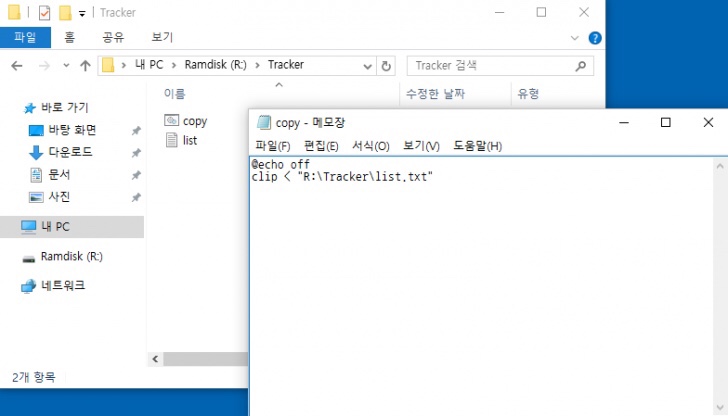Select 내 PC in the navigation pane
Viewport: 728px width, 416px height.
(72, 227)
